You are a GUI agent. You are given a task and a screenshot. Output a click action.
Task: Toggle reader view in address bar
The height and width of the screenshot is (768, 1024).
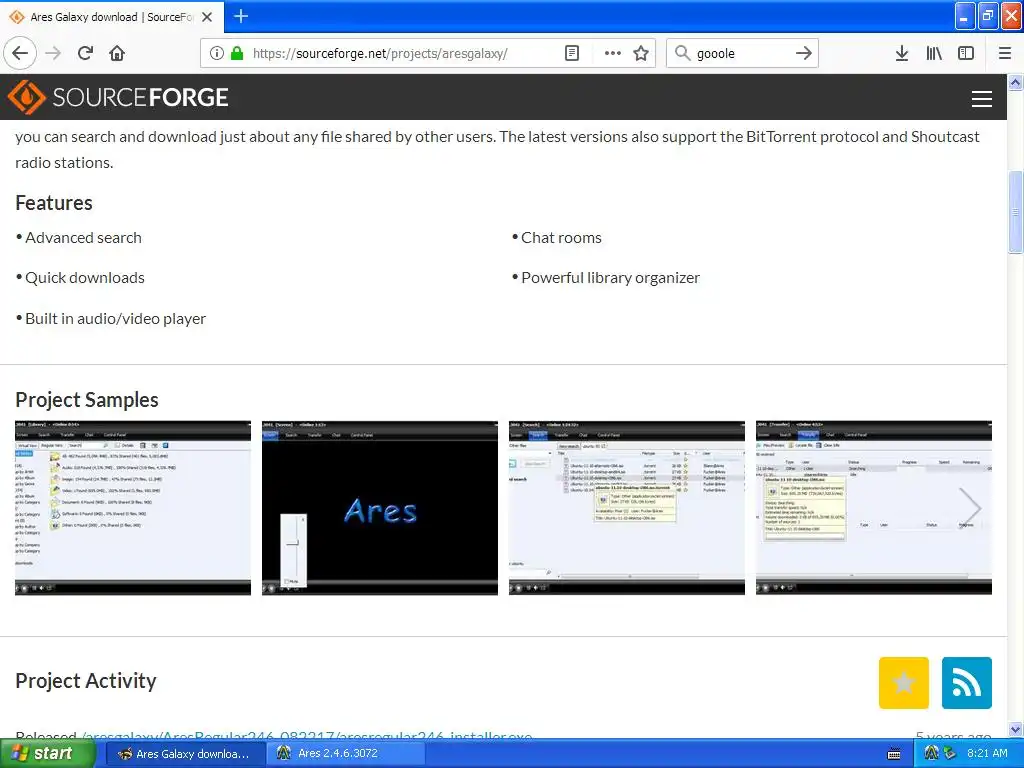coord(572,53)
